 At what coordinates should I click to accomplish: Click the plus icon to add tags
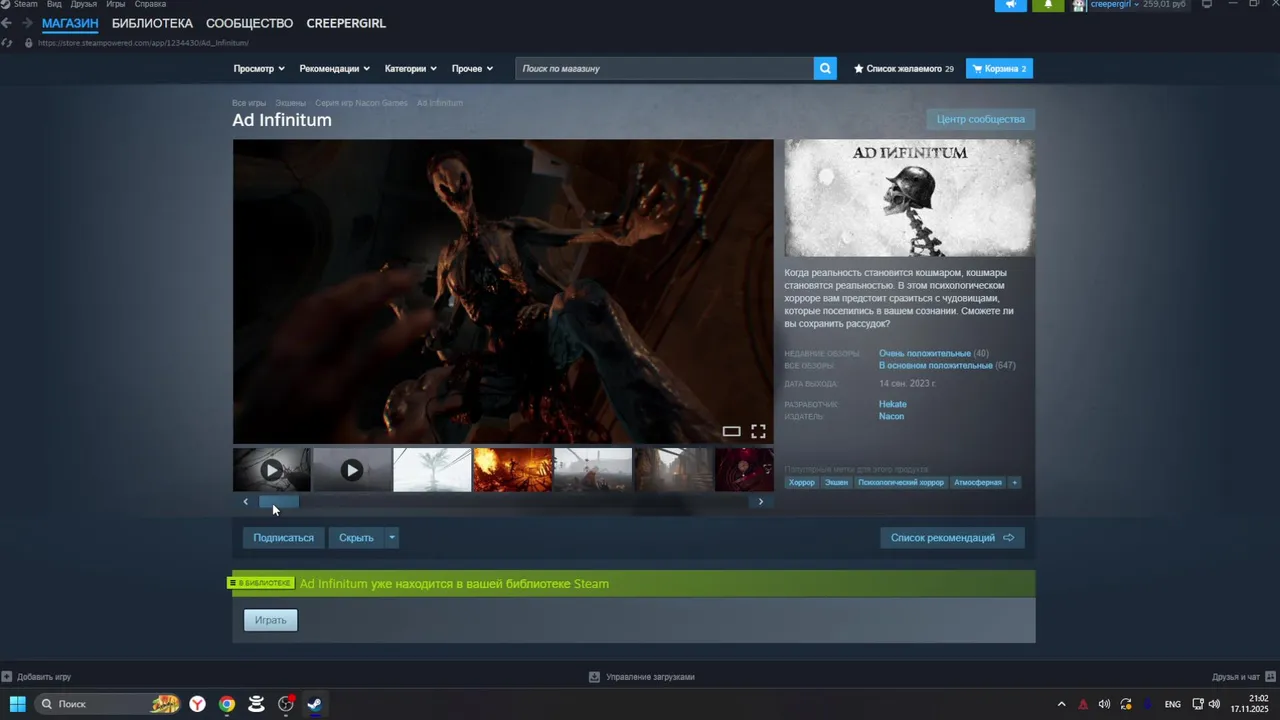click(1014, 483)
